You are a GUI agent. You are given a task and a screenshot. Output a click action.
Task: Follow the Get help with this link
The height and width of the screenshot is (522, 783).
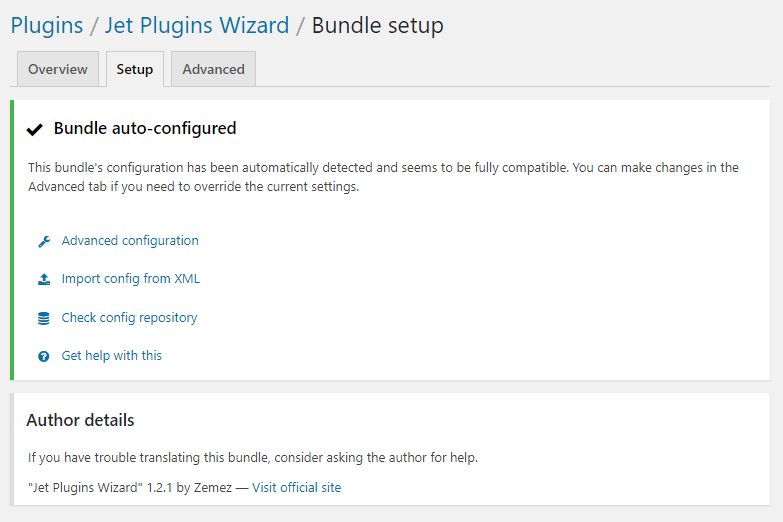pos(111,356)
